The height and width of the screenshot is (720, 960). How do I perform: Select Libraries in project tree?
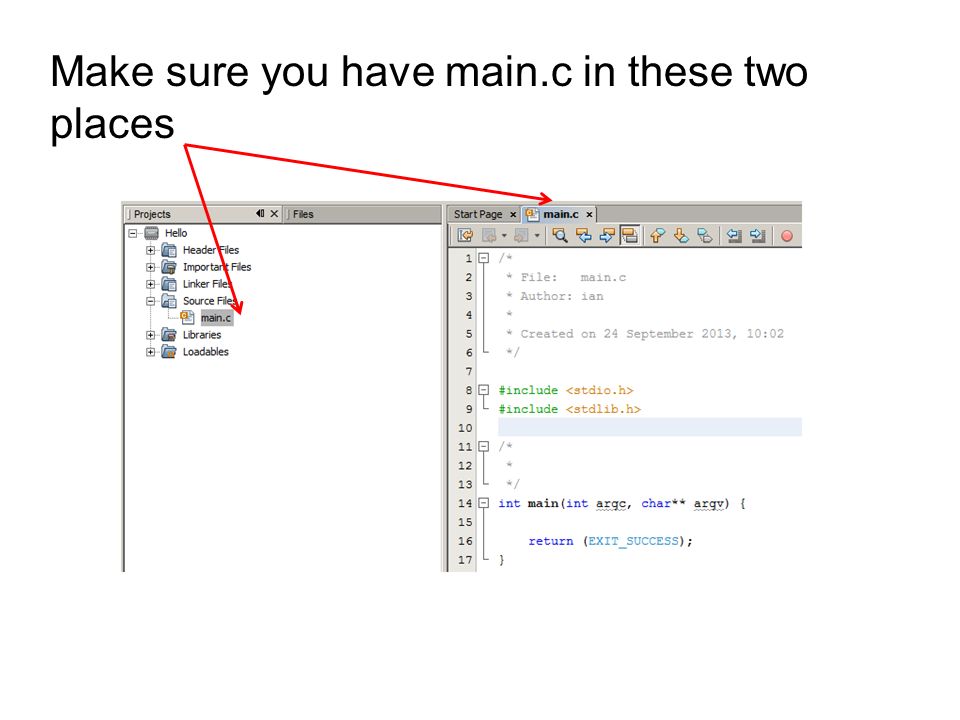201,335
